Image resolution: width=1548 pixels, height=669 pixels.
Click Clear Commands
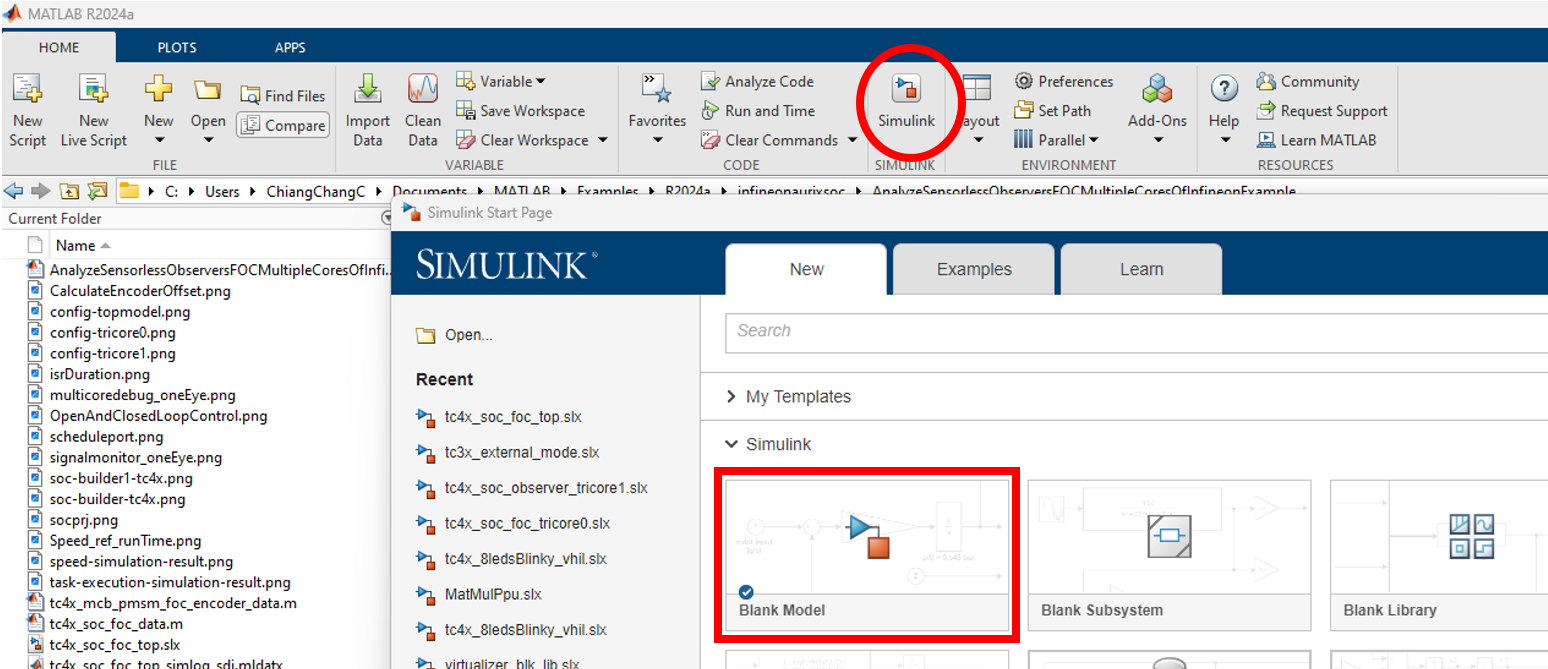[769, 140]
